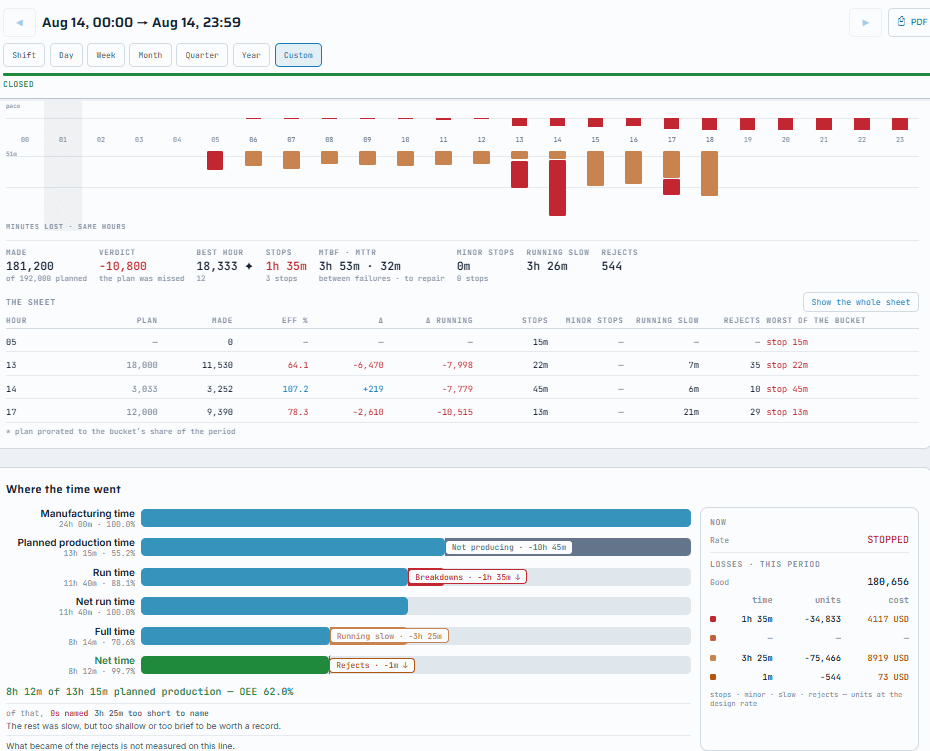
Task: Select the swatch beside 73 USD
Action: tap(713, 677)
